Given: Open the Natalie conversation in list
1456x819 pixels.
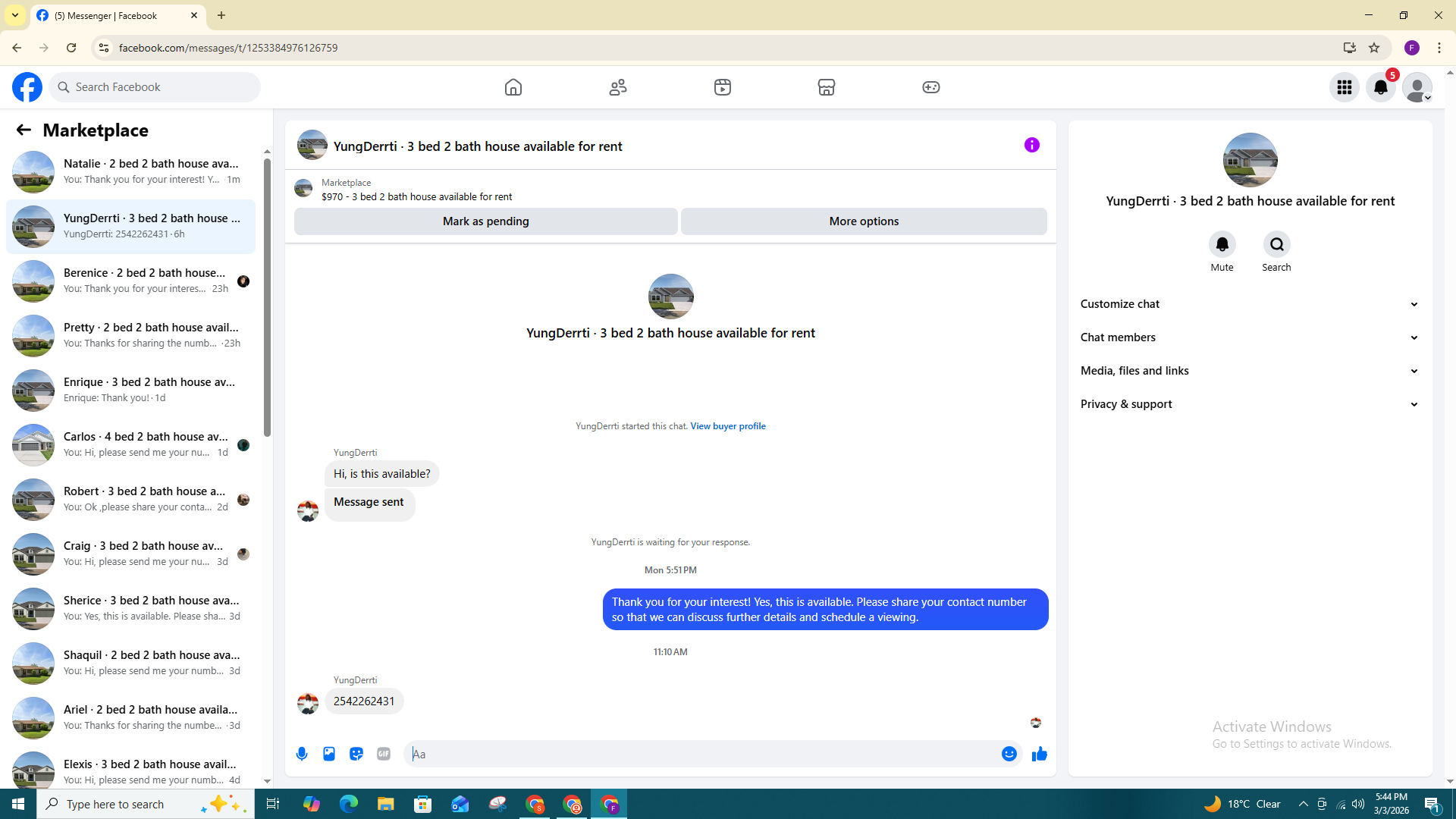Looking at the screenshot, I should click(x=133, y=171).
